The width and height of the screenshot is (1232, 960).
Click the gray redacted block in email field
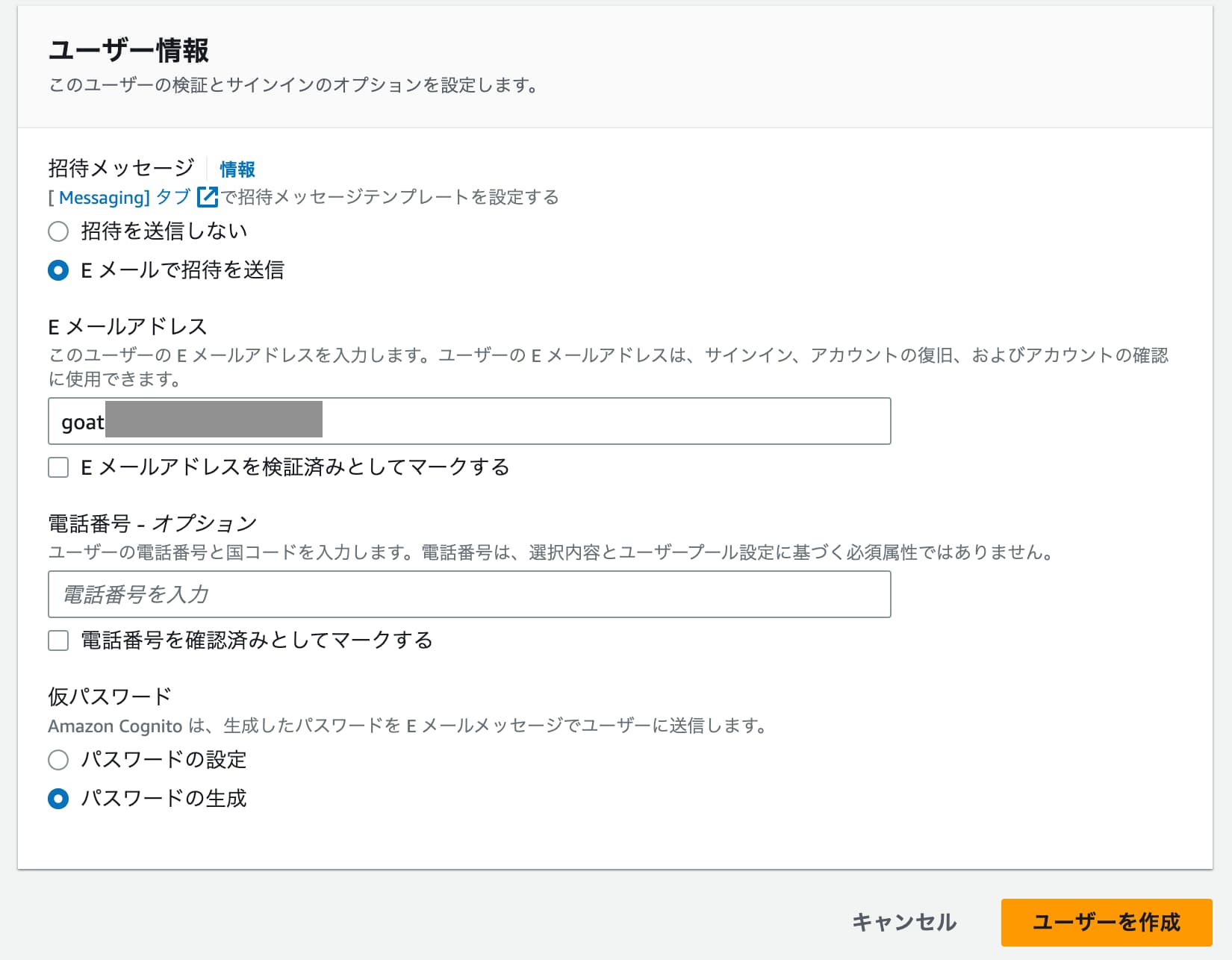(x=214, y=420)
